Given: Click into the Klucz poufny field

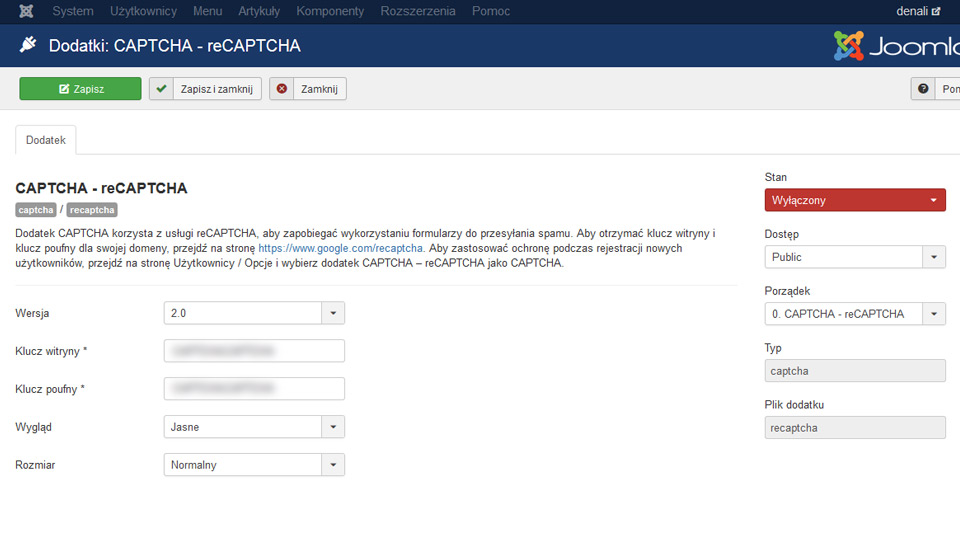Looking at the screenshot, I should coord(254,389).
